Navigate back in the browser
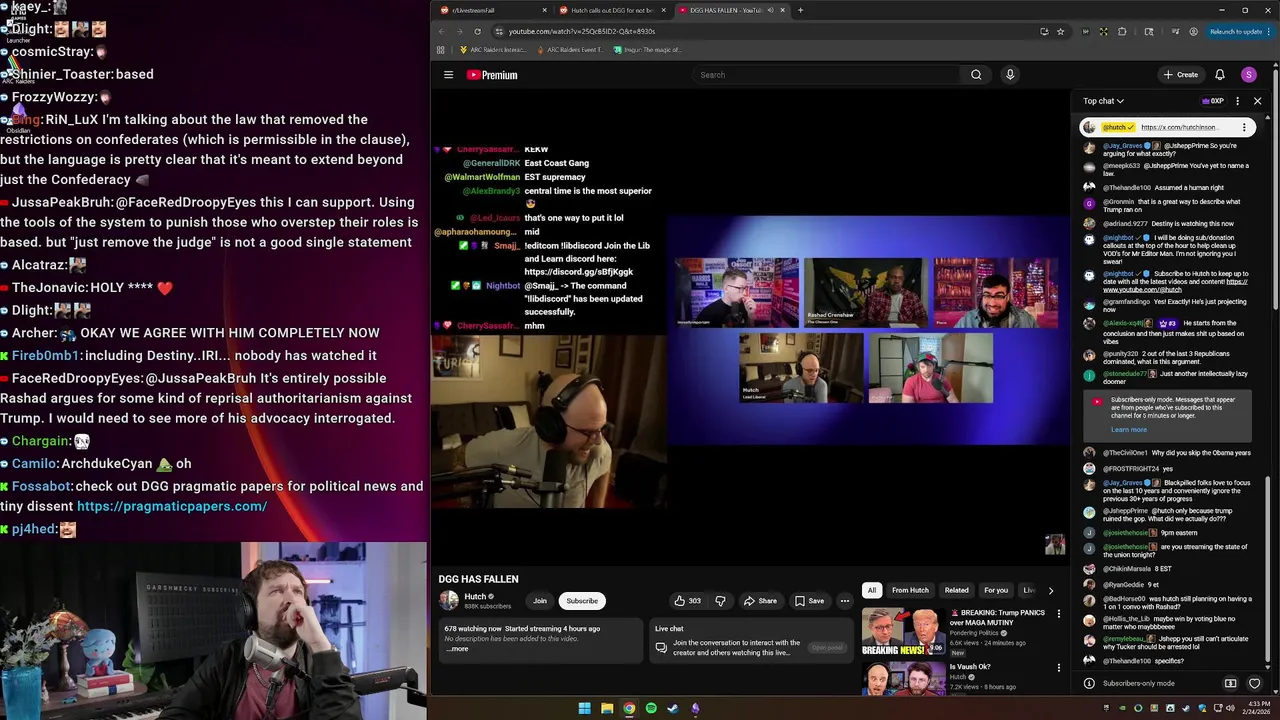Viewport: 1280px width, 720px height. tap(441, 31)
